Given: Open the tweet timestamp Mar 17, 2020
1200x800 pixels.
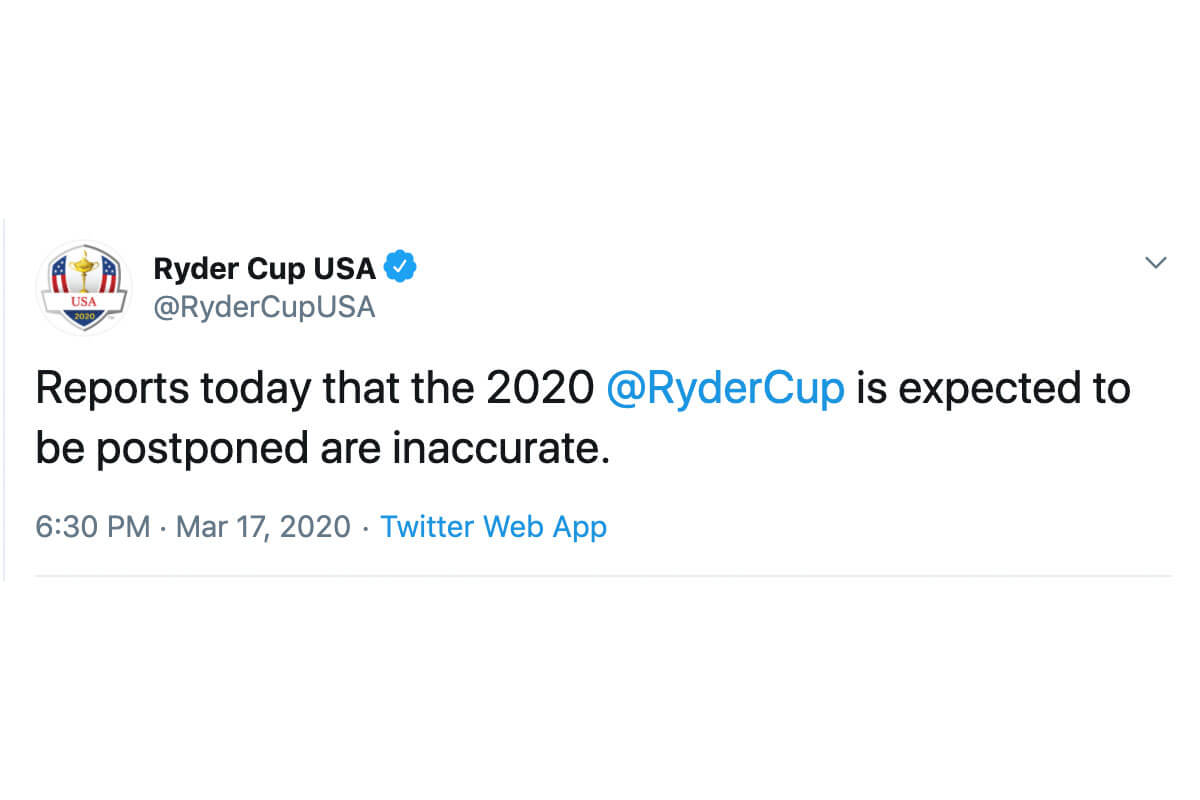Looking at the screenshot, I should click(x=261, y=527).
